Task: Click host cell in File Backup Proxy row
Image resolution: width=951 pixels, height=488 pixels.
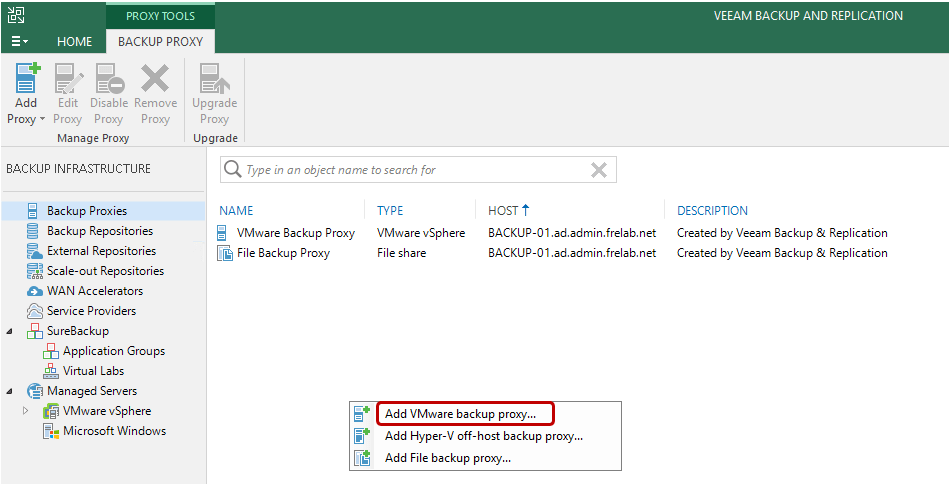Action: [572, 253]
